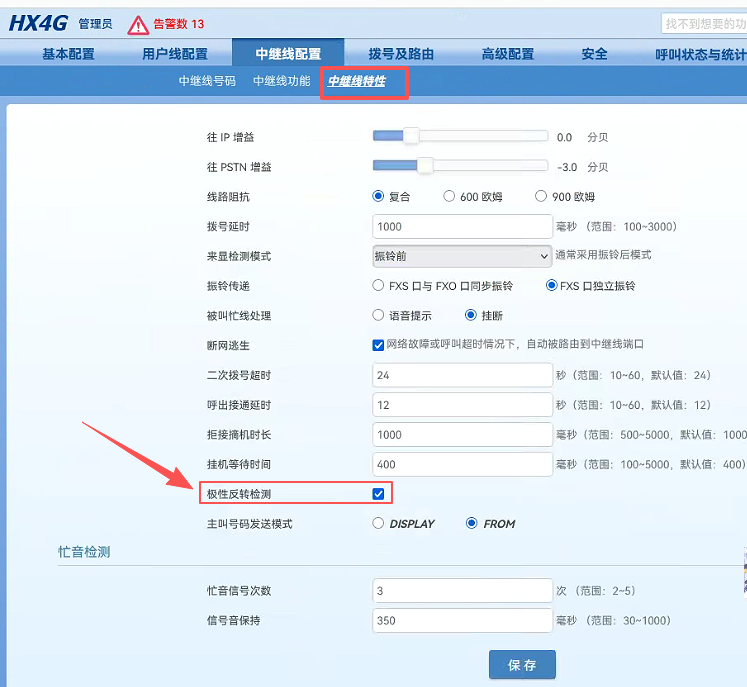Click the 挂机等待时间 input field

coord(462,464)
